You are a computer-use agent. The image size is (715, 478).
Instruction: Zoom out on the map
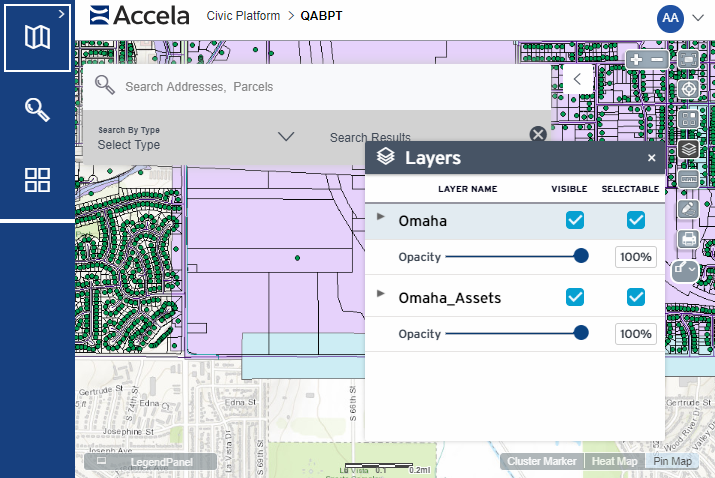657,60
